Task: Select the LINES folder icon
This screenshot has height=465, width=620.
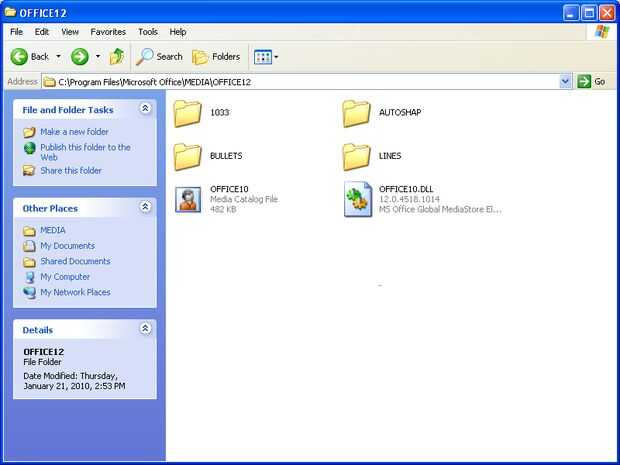Action: click(356, 157)
